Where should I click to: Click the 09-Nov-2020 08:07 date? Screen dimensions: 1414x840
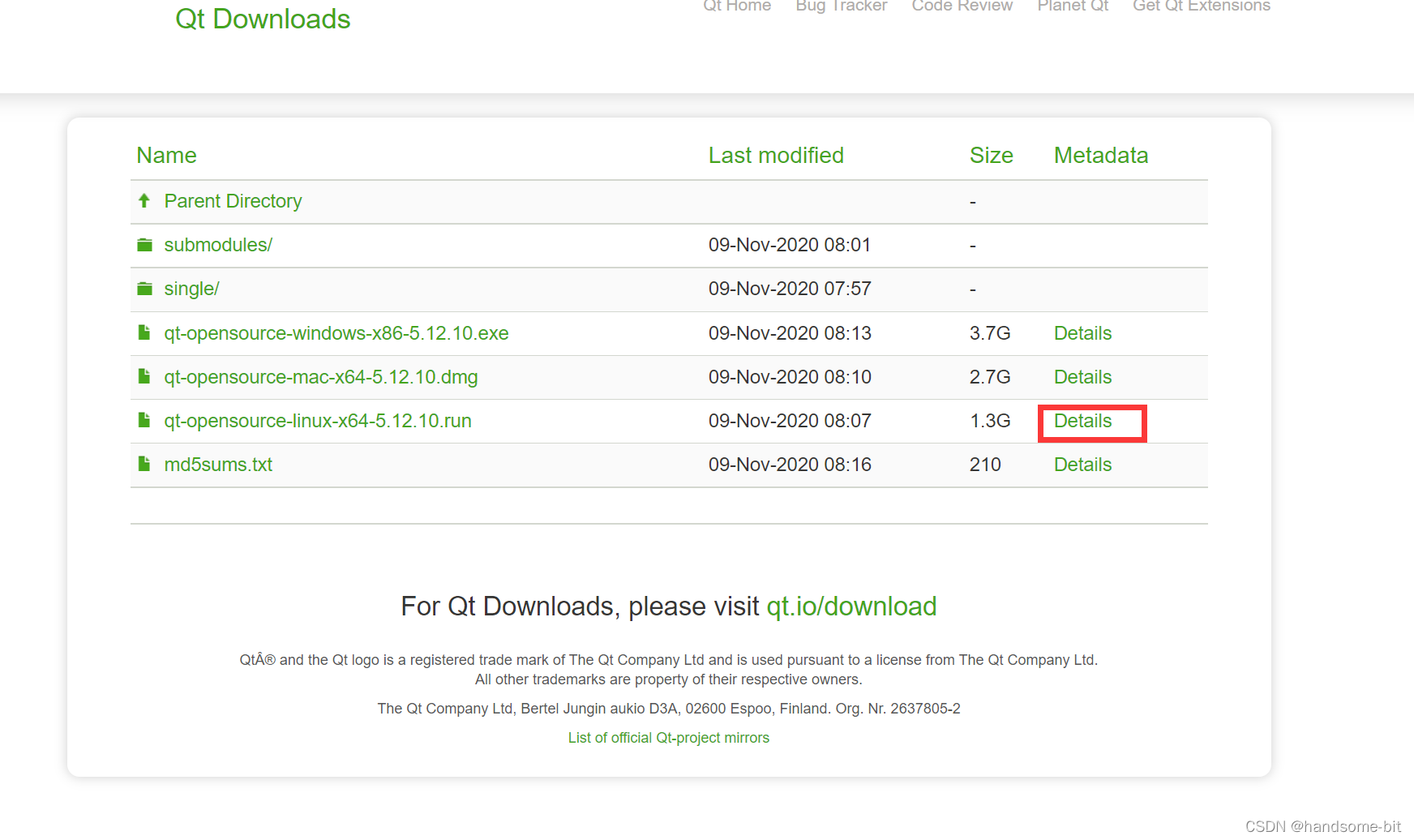(x=790, y=421)
